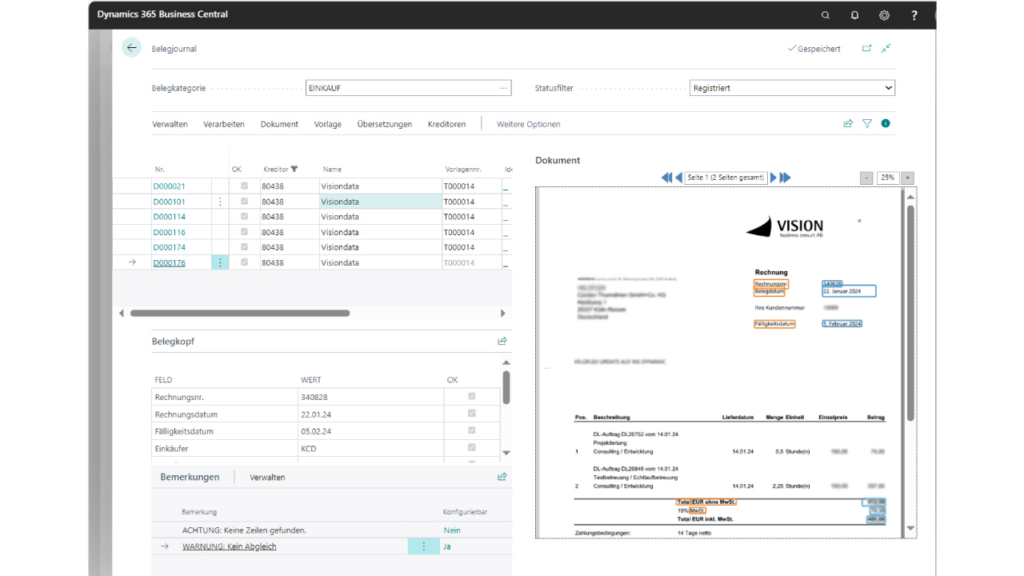Open Belegkategorie lookup ellipsis
Screen dimensions: 1024x576
[x=503, y=88]
